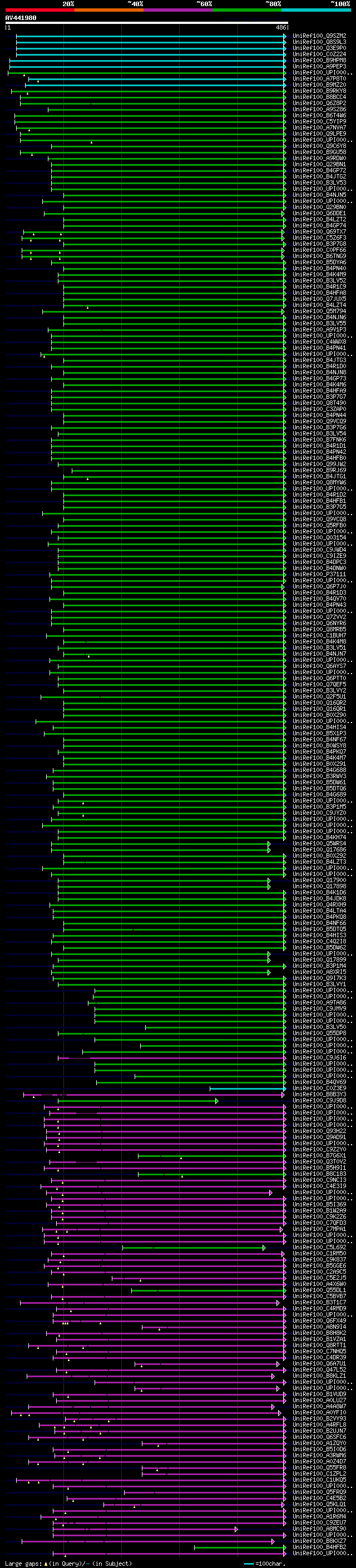
Task: Open hit label UniRef100_B9HPM8
Action: pyautogui.click(x=319, y=60)
